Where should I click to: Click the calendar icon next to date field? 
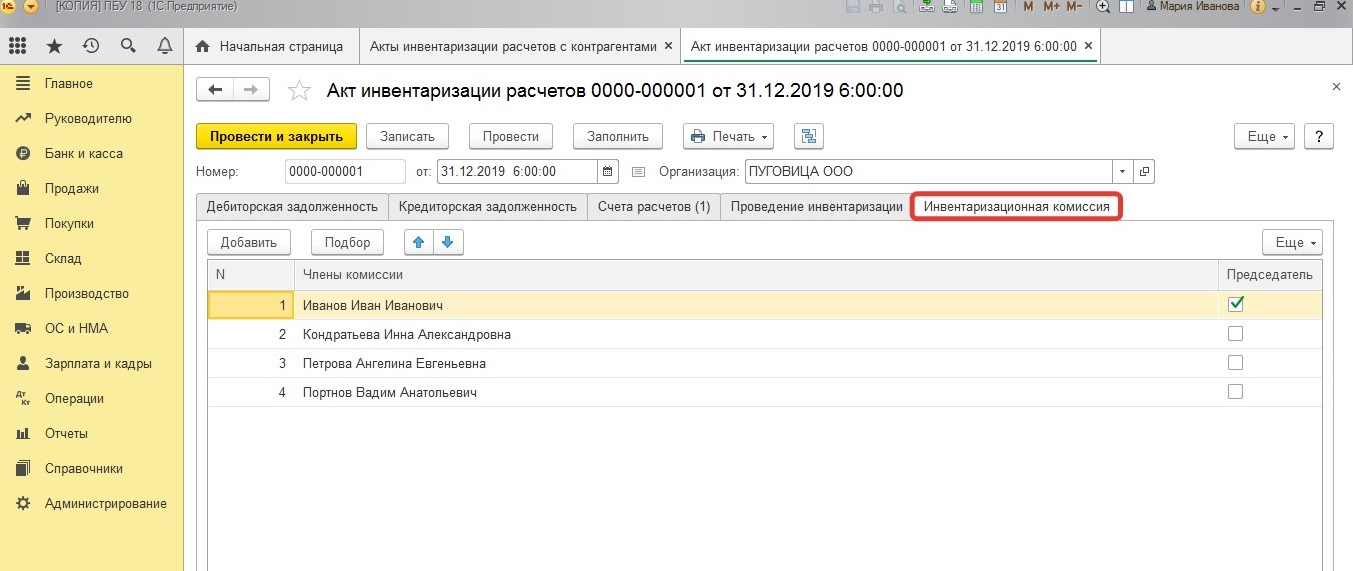(608, 172)
